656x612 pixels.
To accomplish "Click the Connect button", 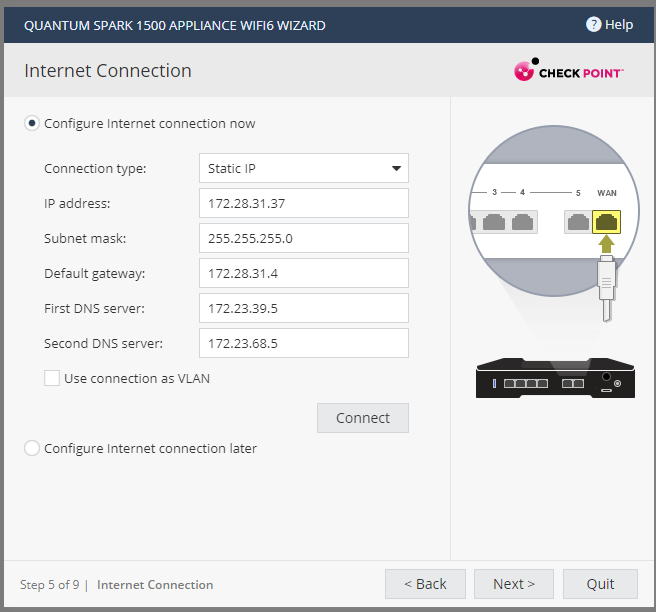I will (363, 418).
